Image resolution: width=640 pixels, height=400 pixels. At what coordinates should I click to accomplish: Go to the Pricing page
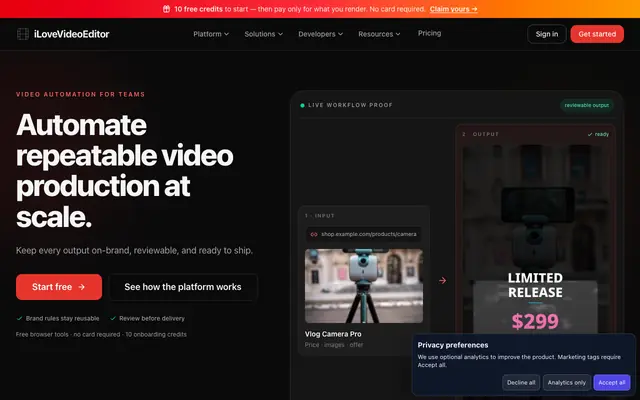pyautogui.click(x=429, y=33)
